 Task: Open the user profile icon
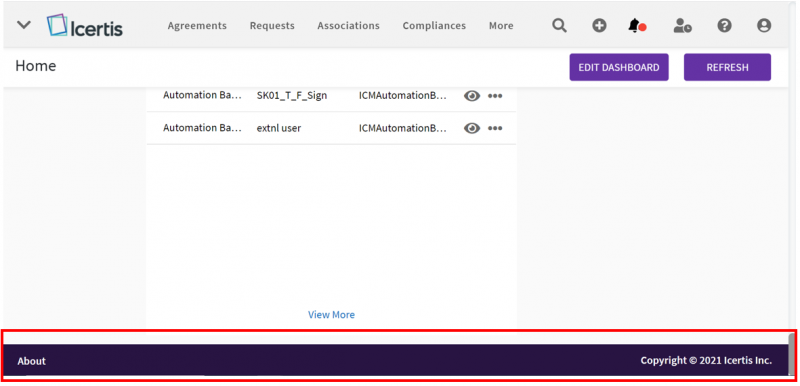(764, 25)
